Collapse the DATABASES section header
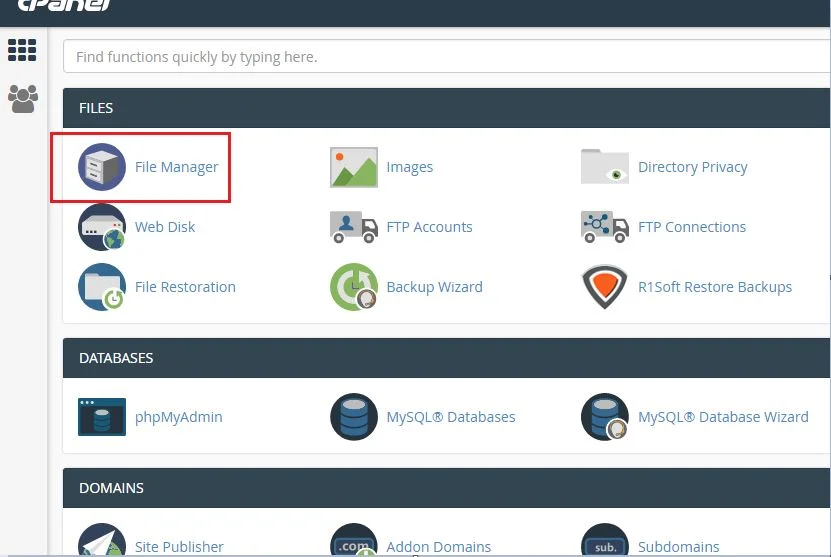 [447, 358]
